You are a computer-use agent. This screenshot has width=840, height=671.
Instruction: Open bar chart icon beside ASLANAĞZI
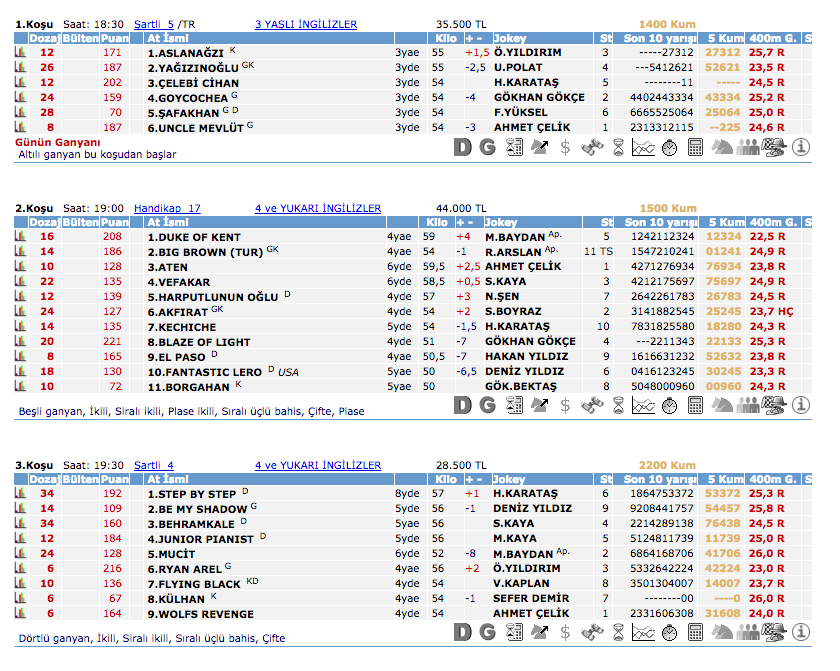tap(19, 52)
